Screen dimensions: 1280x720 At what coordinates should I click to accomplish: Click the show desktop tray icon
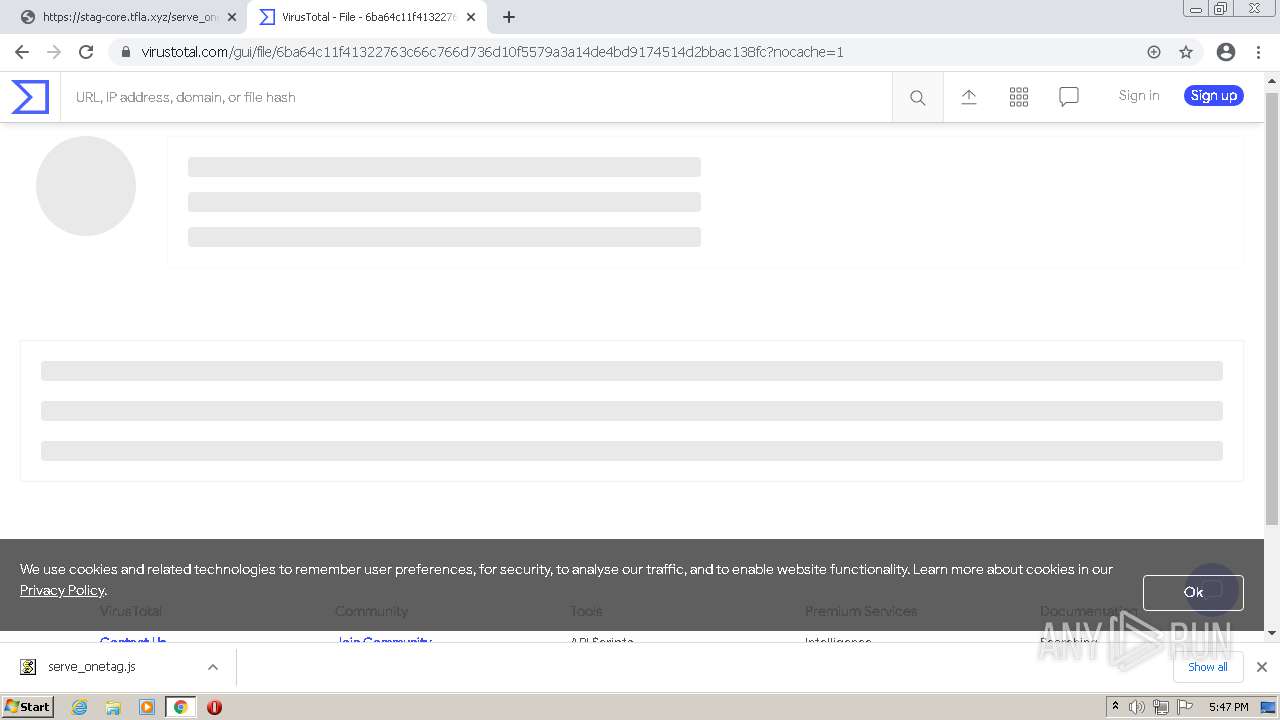pos(1268,707)
